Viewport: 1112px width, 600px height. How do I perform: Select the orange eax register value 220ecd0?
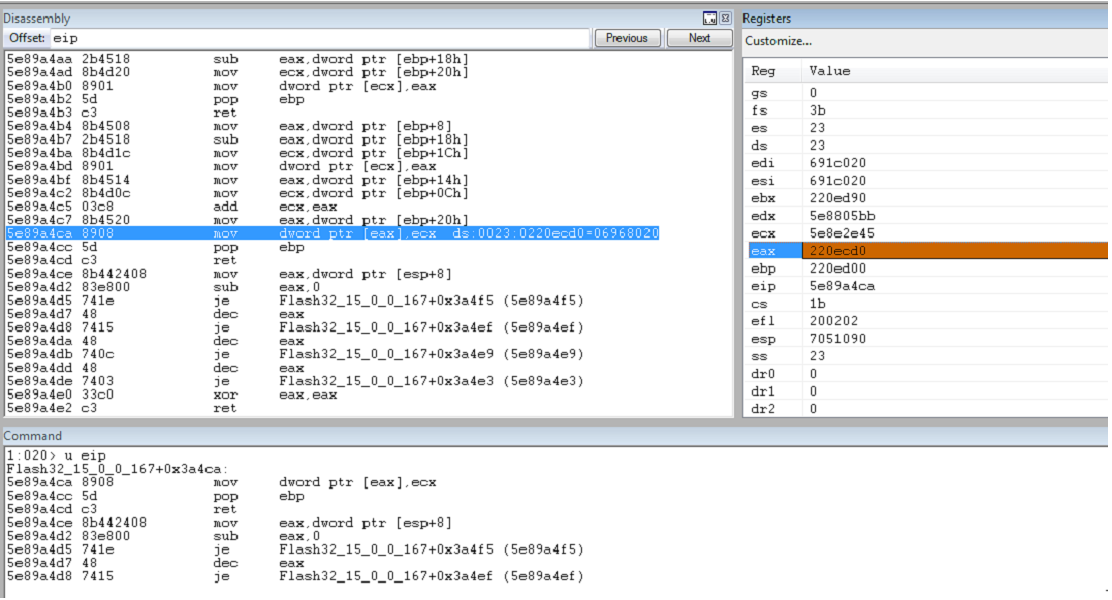pos(955,250)
